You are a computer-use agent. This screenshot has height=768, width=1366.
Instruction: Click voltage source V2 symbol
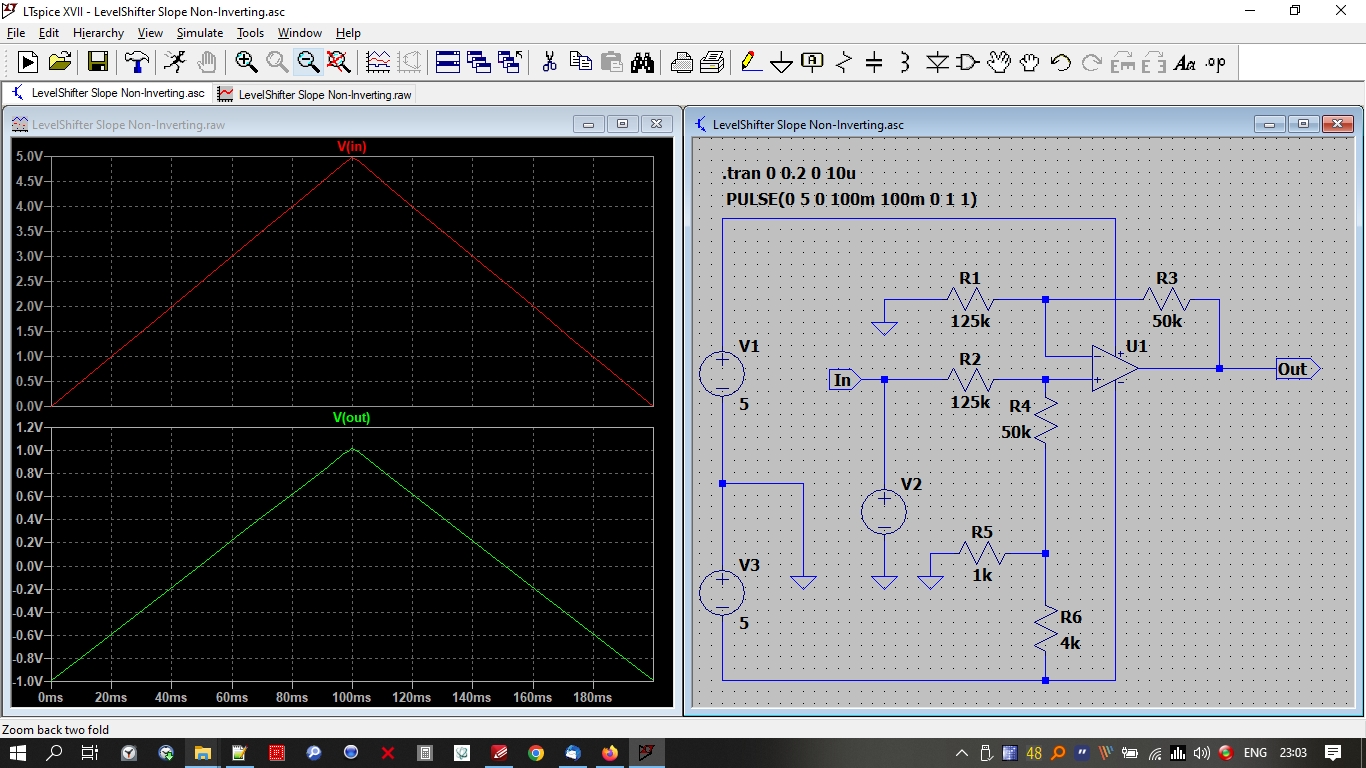point(884,511)
